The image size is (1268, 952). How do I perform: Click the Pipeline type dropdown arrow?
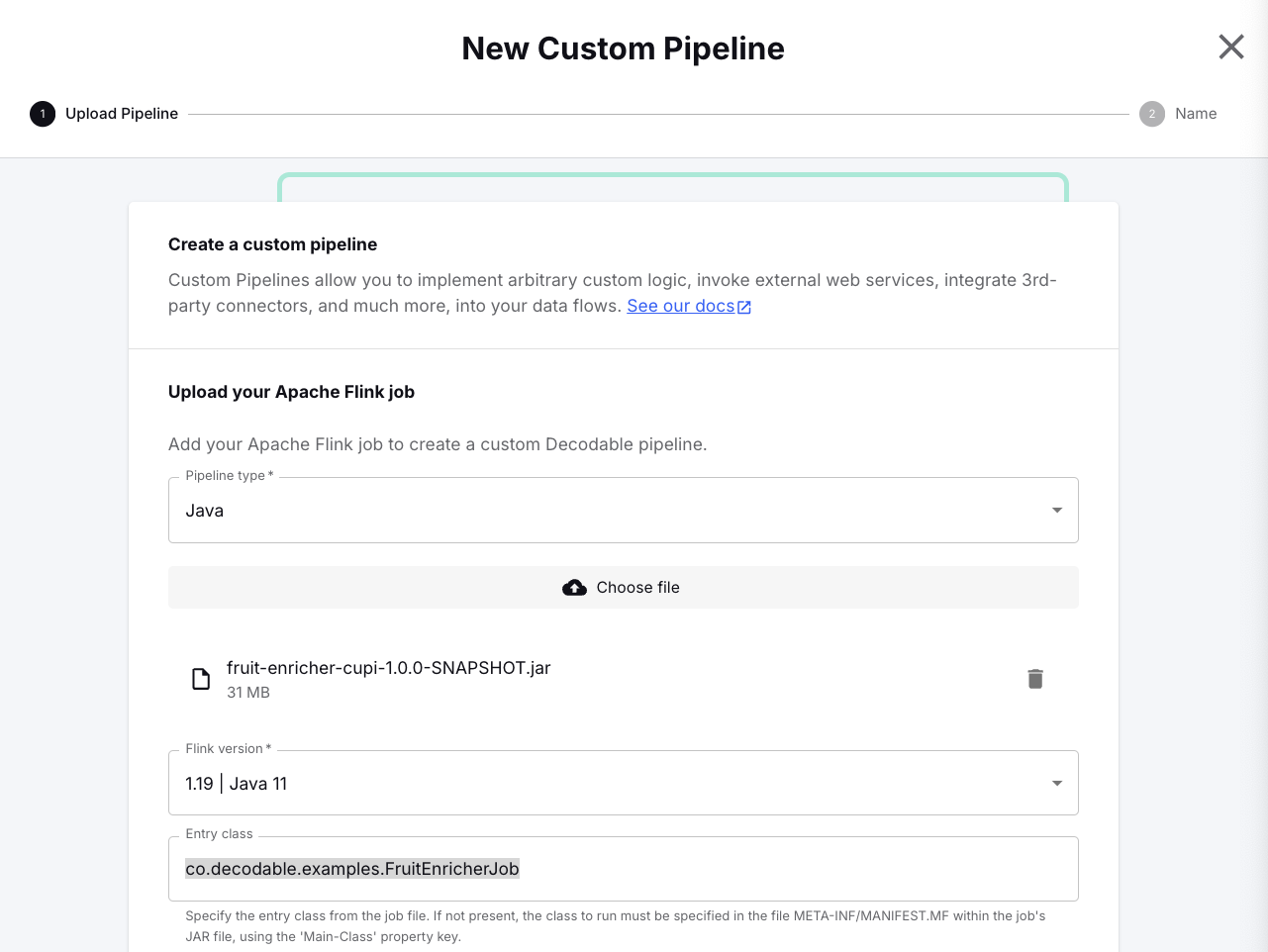coord(1057,511)
